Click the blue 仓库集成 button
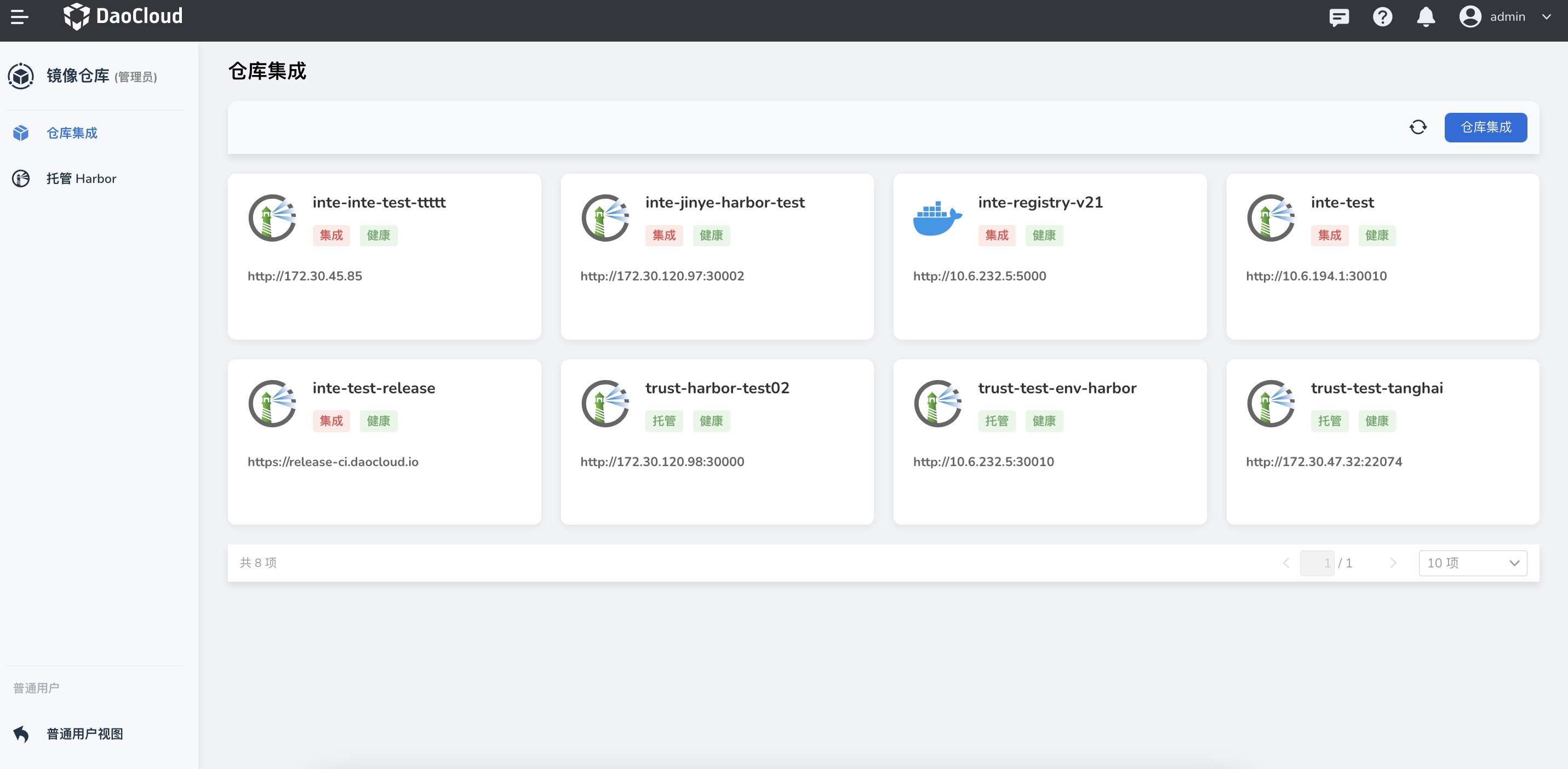This screenshot has width=1568, height=769. [1486, 127]
